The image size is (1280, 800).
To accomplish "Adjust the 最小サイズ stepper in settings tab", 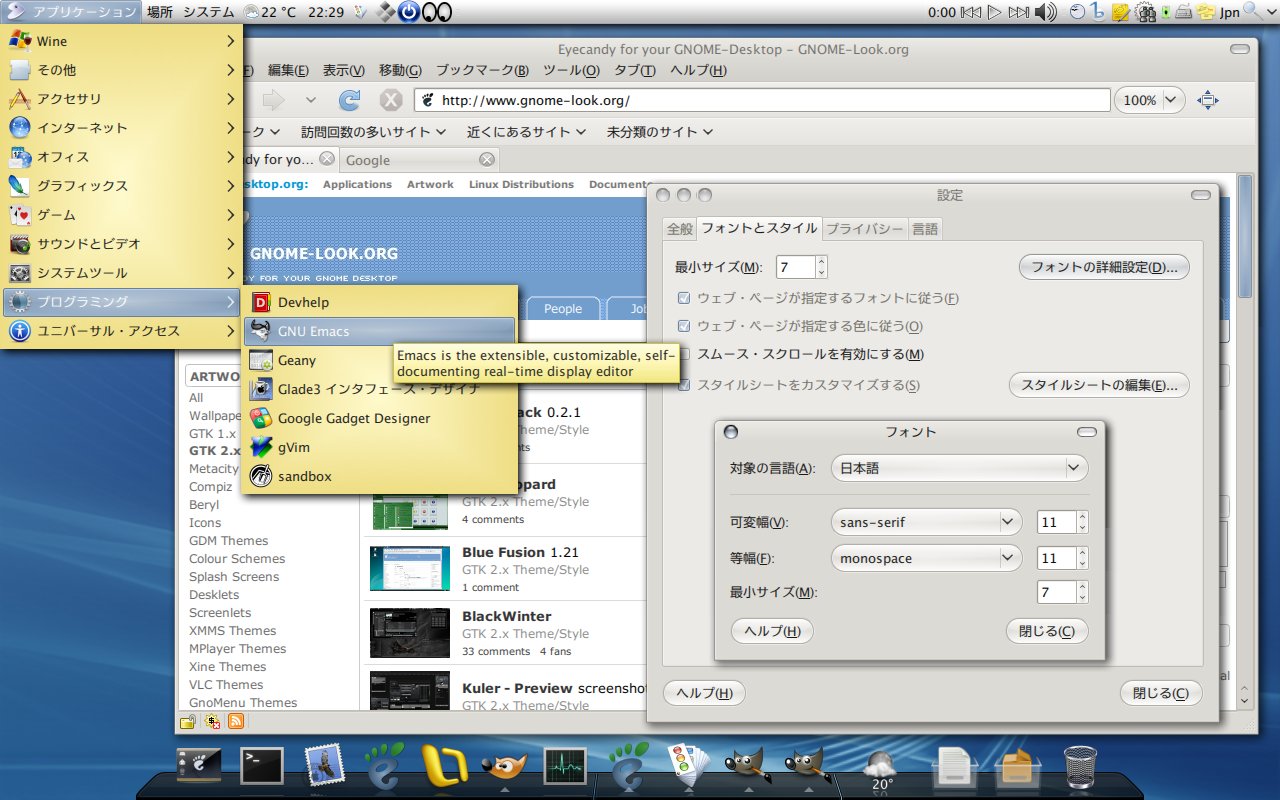I will coord(821,267).
